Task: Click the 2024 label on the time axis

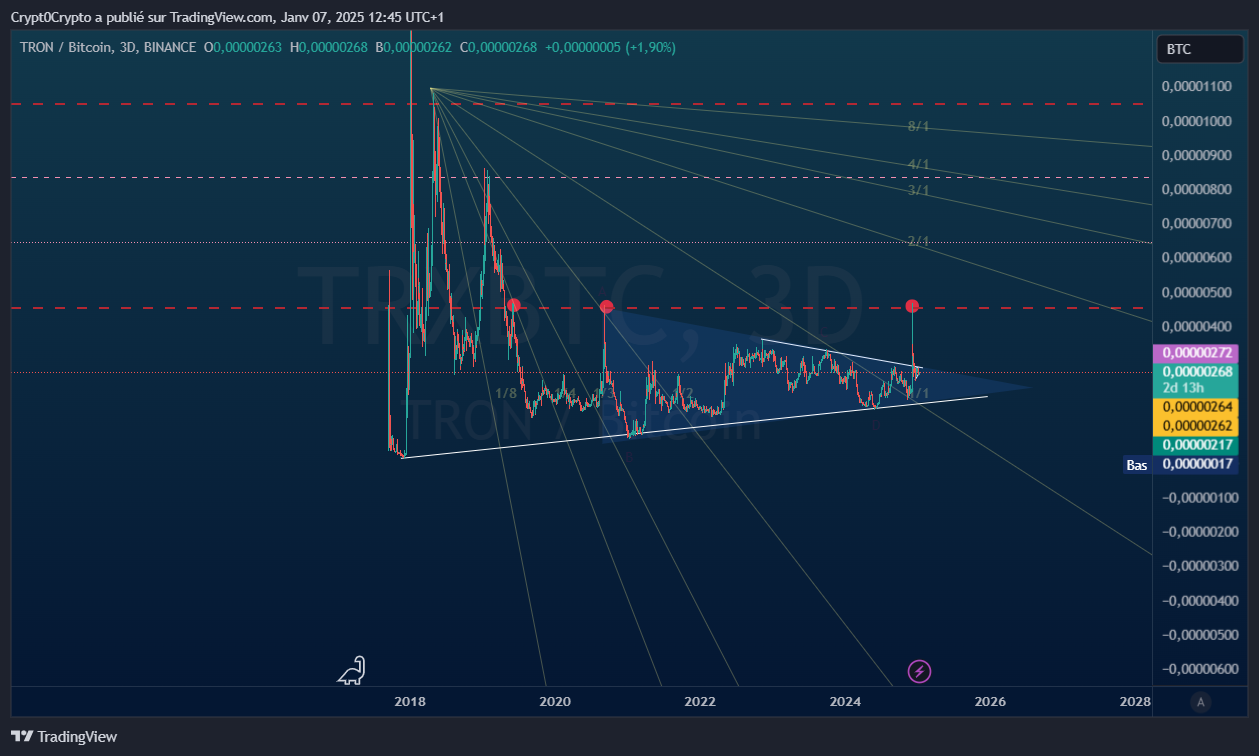Action: 846,702
